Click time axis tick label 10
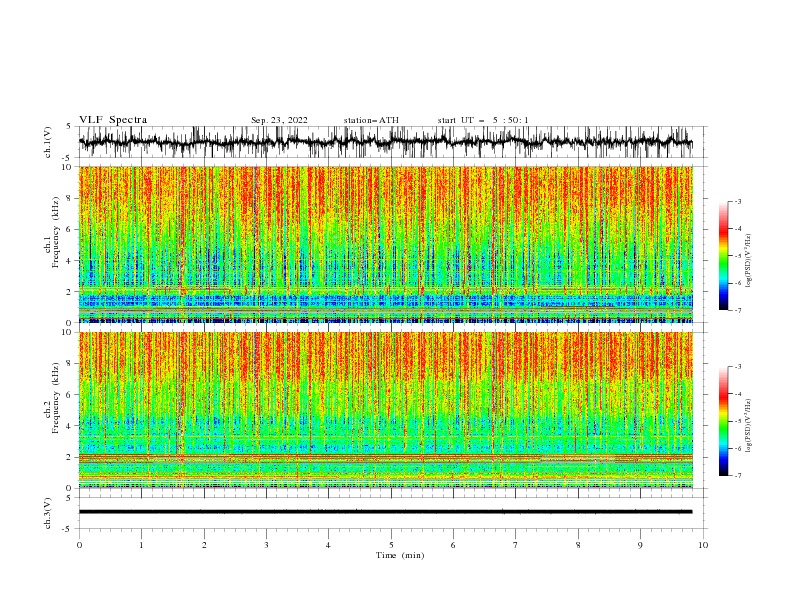The width and height of the screenshot is (792, 612). click(x=703, y=545)
